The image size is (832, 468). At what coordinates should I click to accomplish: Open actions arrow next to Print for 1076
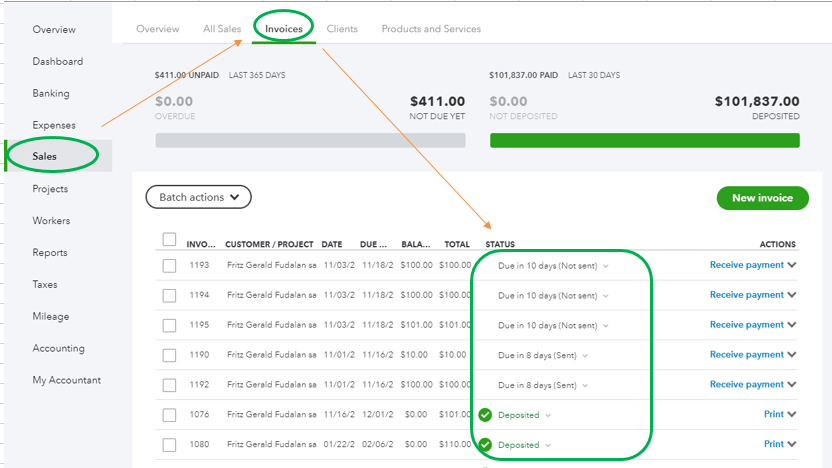point(792,414)
